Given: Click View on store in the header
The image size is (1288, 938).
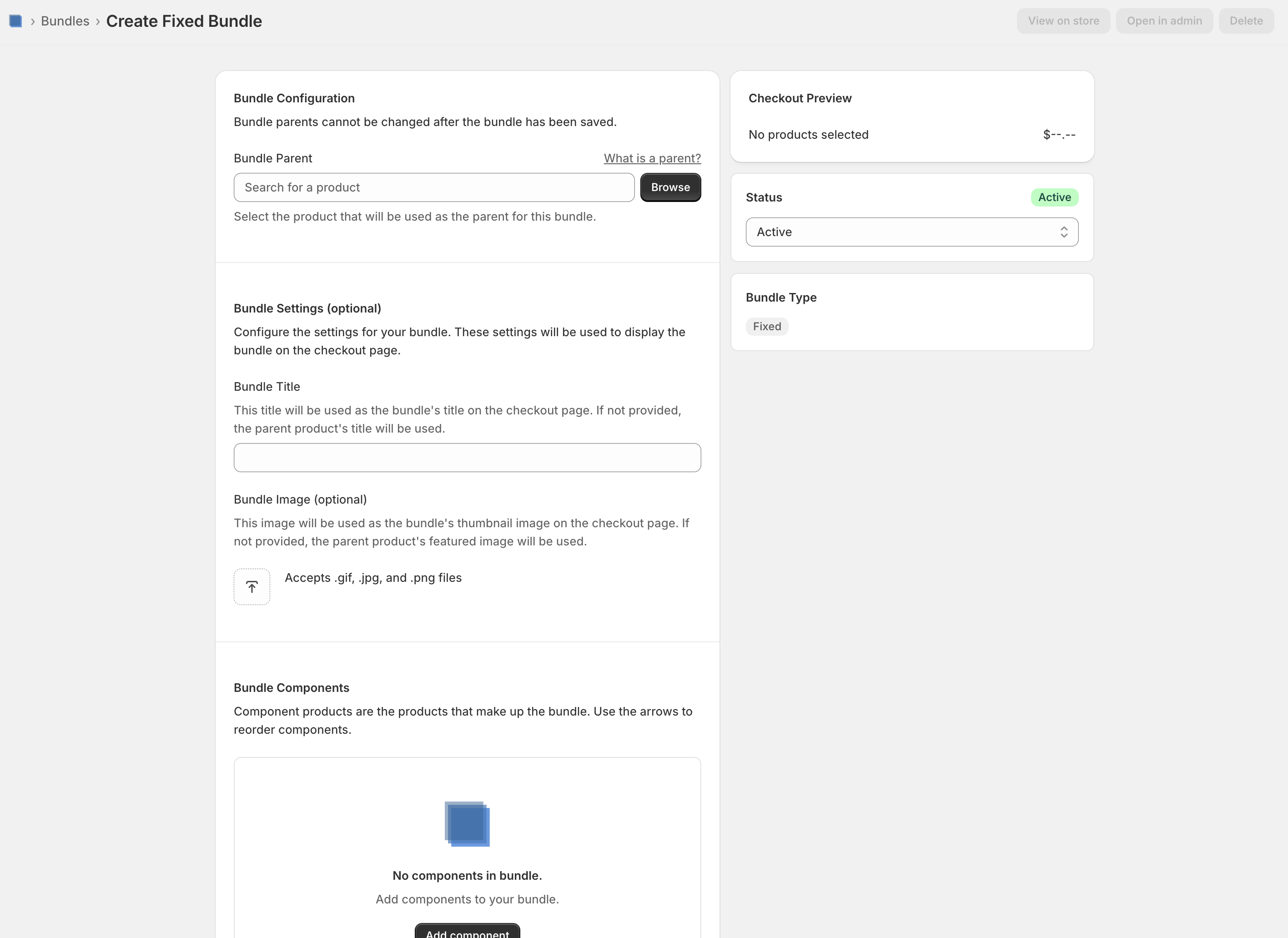Looking at the screenshot, I should 1063,20.
